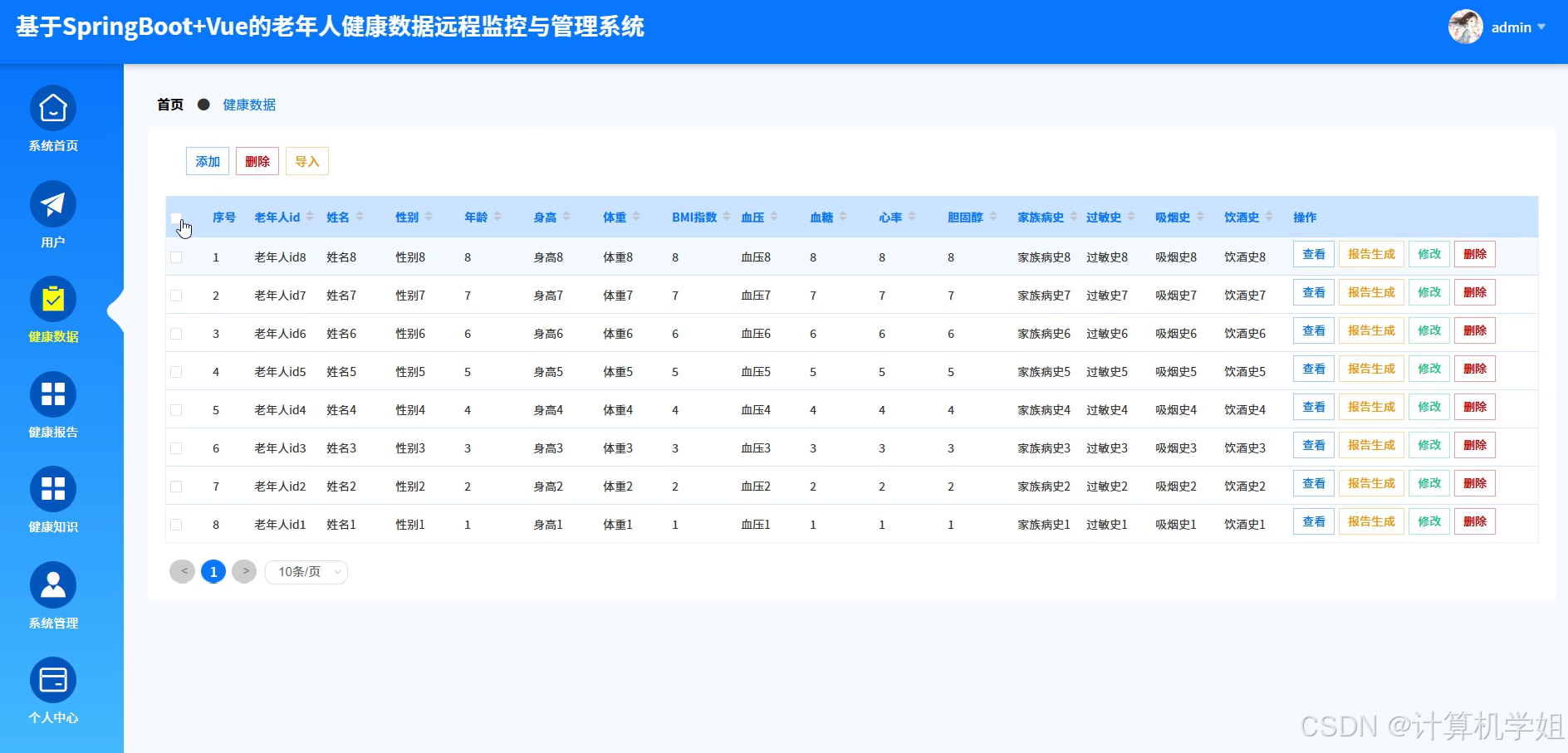This screenshot has width=1568, height=753.
Task: View record for 姓名8 with 查看
Action: [1314, 254]
